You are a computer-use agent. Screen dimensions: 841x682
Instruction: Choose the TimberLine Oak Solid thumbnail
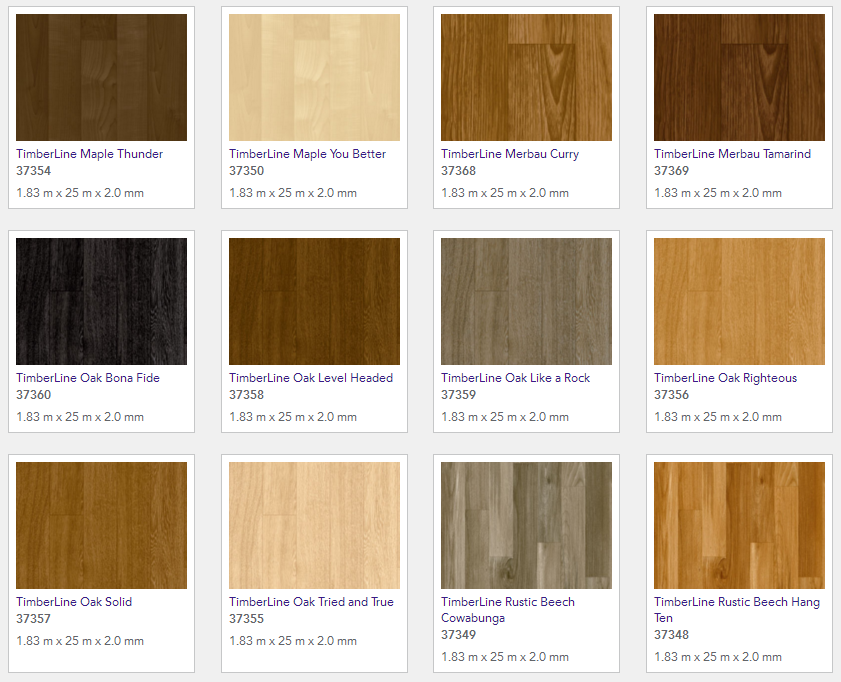pos(101,525)
